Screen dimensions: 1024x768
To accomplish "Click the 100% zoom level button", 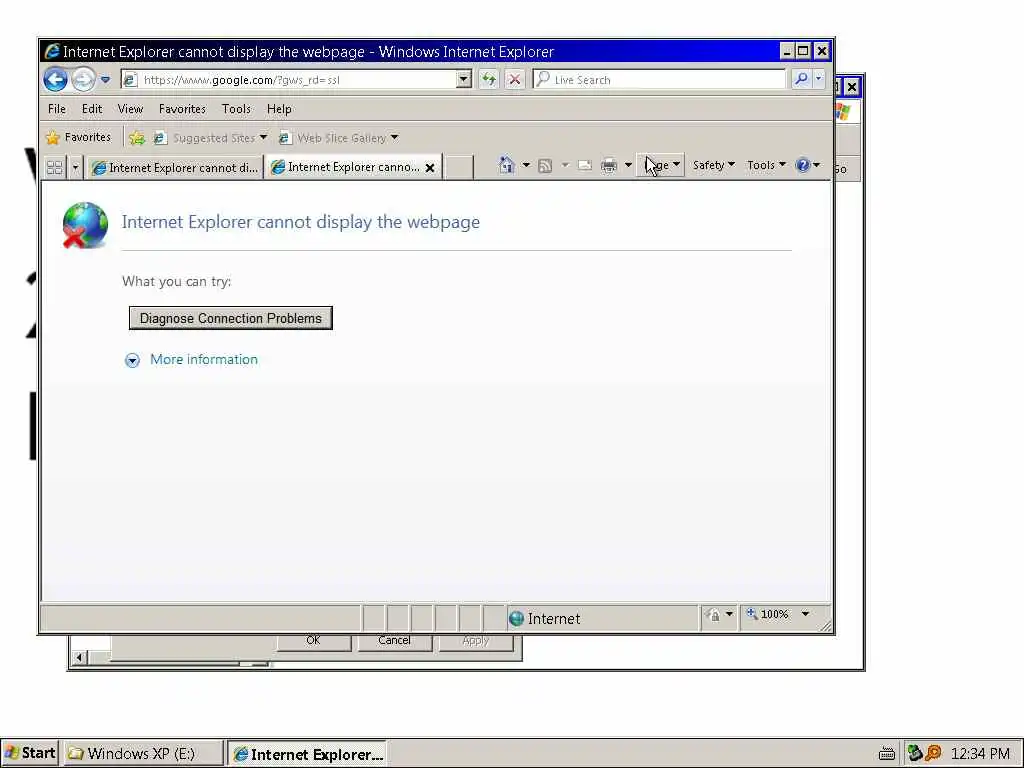I will pyautogui.click(x=768, y=615).
